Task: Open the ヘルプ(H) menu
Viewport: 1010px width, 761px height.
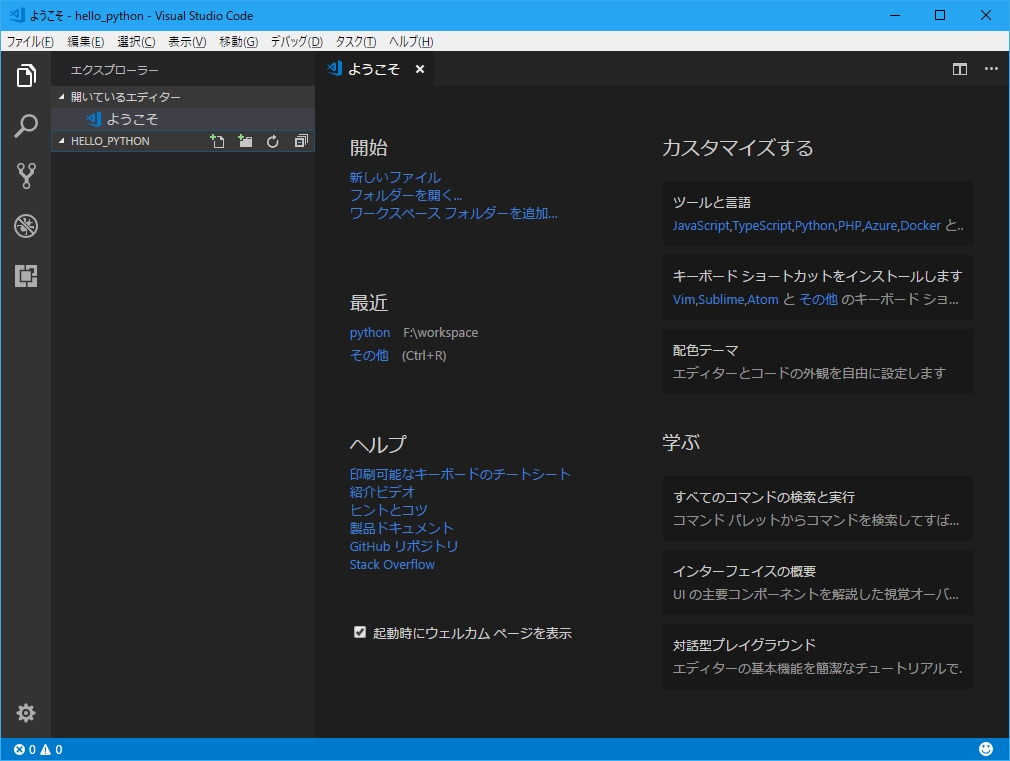Action: [411, 41]
